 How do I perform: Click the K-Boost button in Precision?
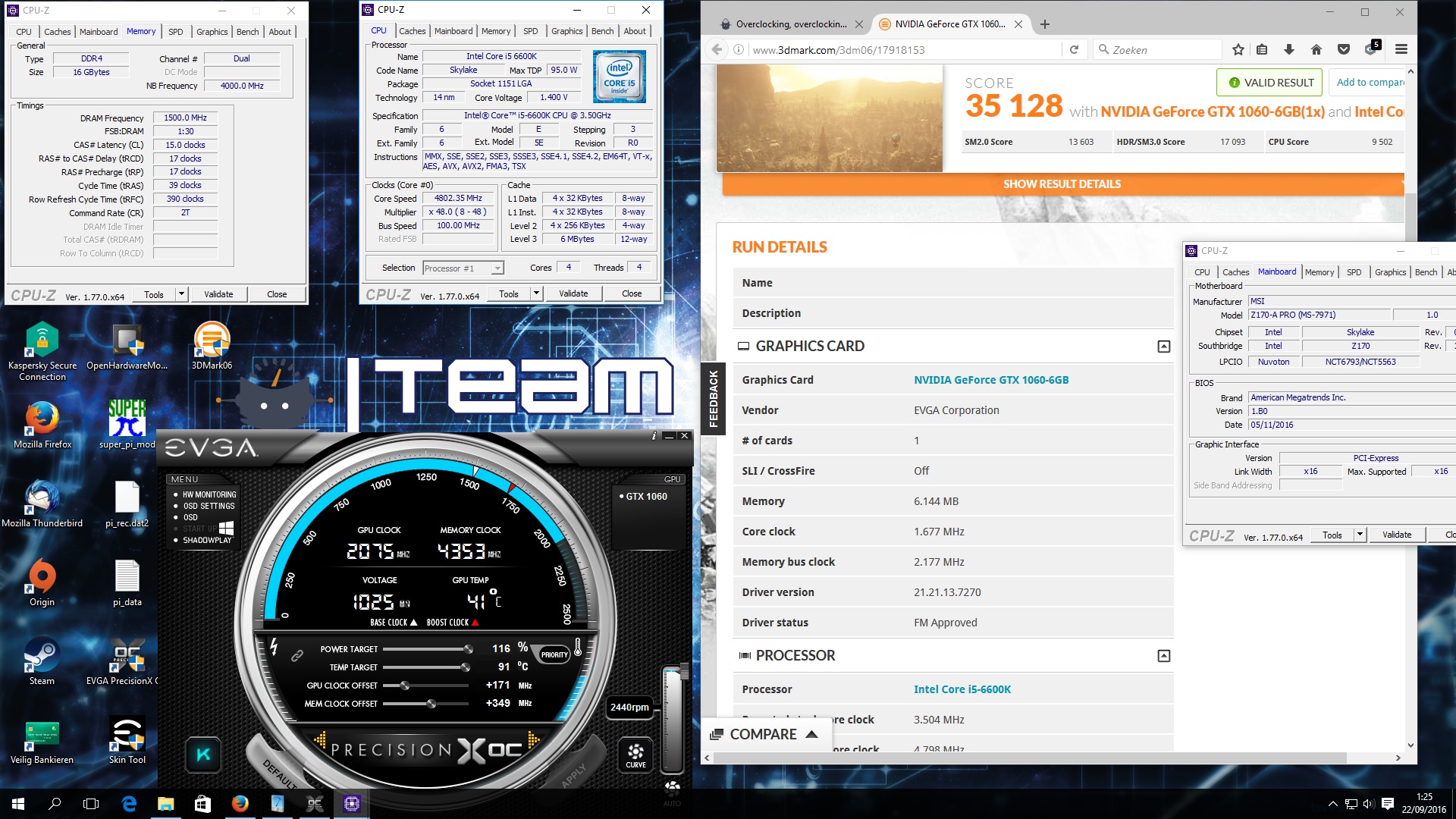click(x=203, y=754)
